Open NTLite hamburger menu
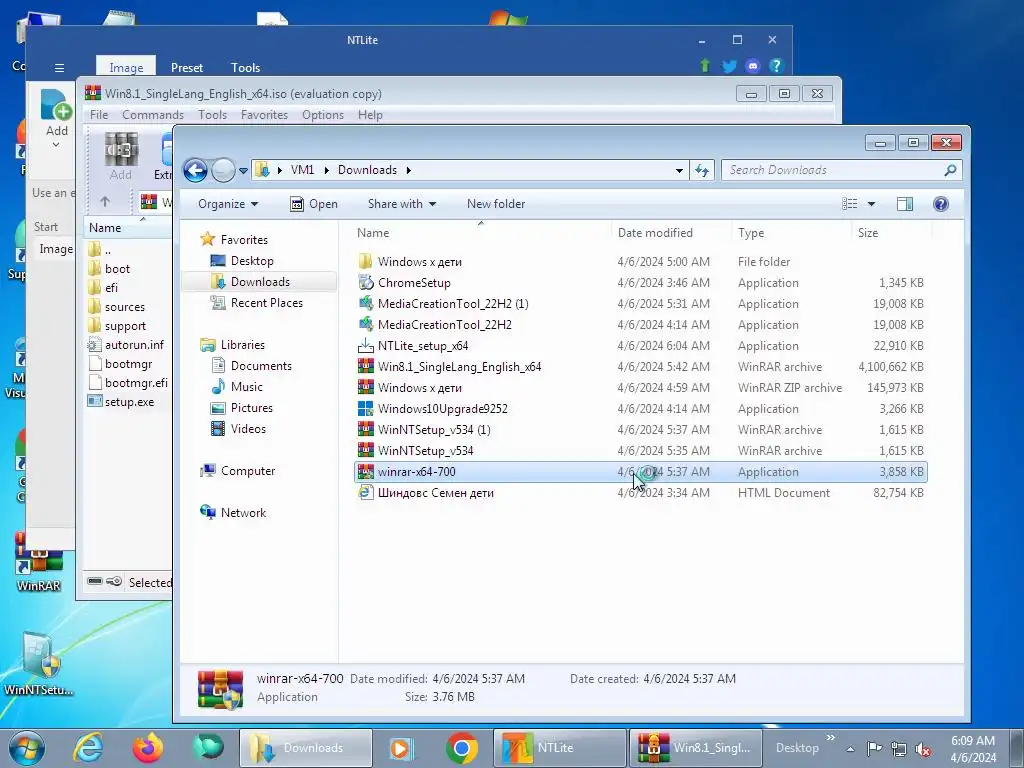Screen dimensions: 1024x768 coord(59,68)
